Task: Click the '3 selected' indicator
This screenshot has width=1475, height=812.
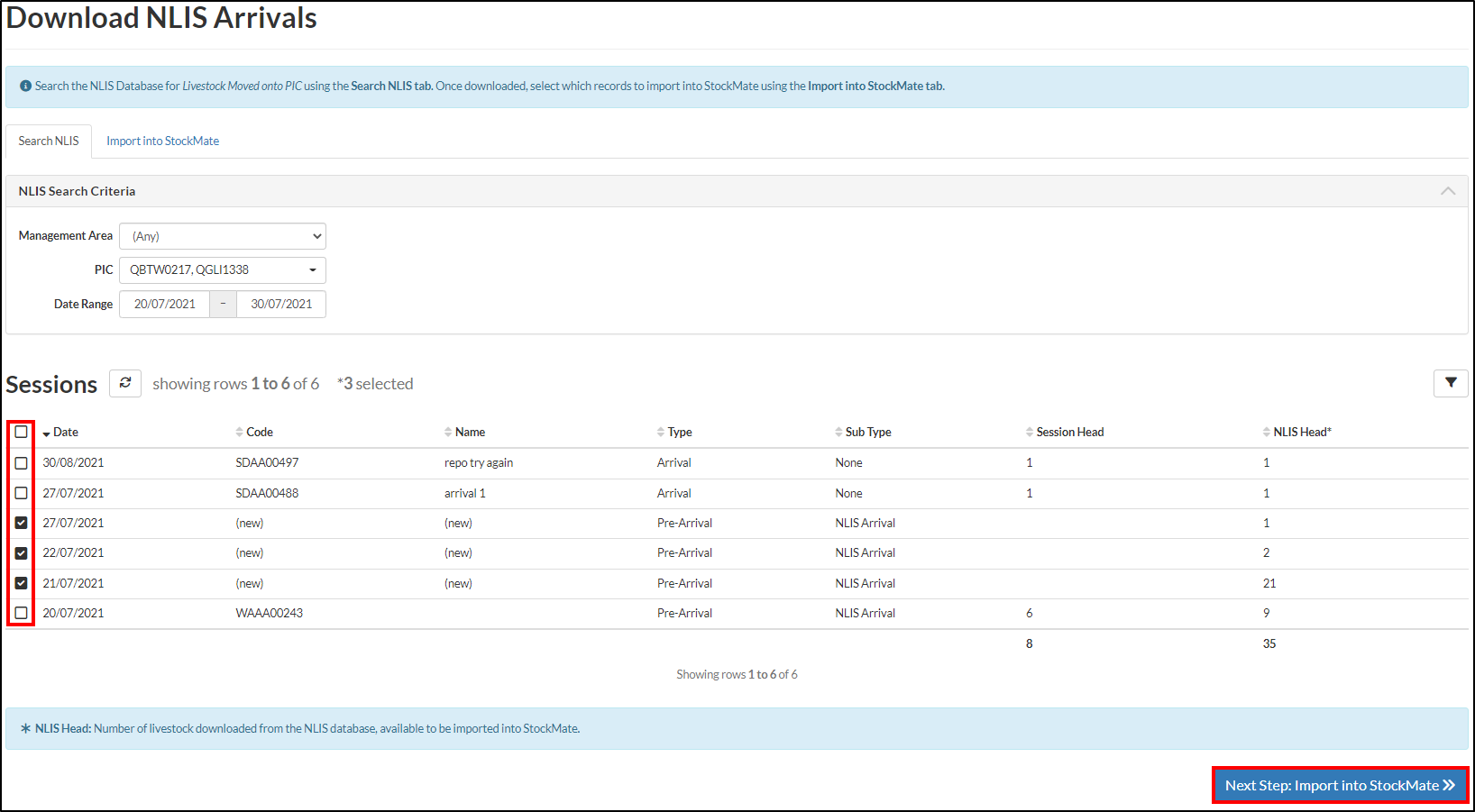Action: 375,384
